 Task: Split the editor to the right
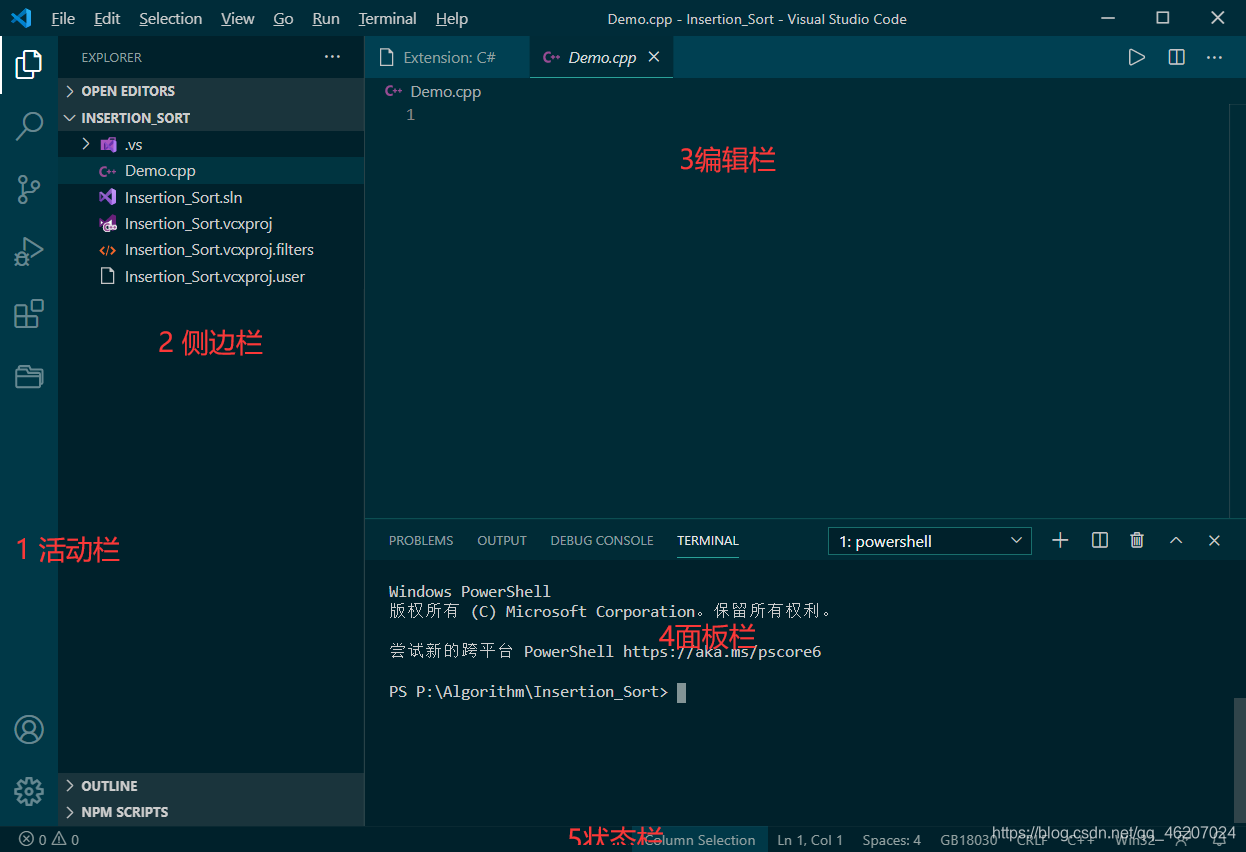tap(1176, 57)
